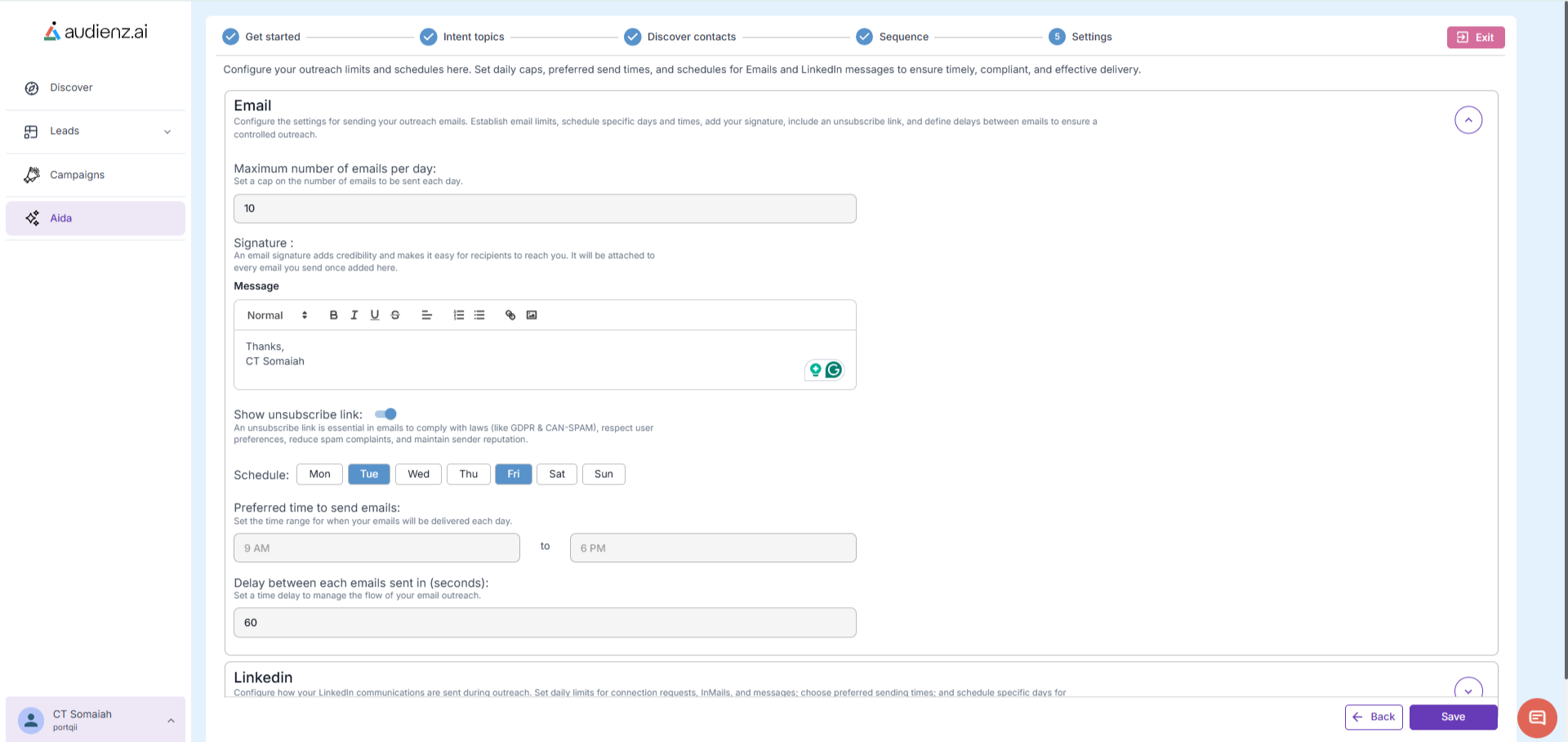Open the Leads menu item
The image size is (1568, 742).
(96, 131)
